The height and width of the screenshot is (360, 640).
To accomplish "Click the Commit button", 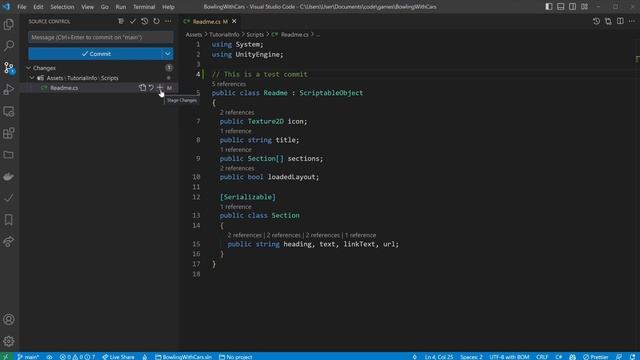I will tap(96, 54).
